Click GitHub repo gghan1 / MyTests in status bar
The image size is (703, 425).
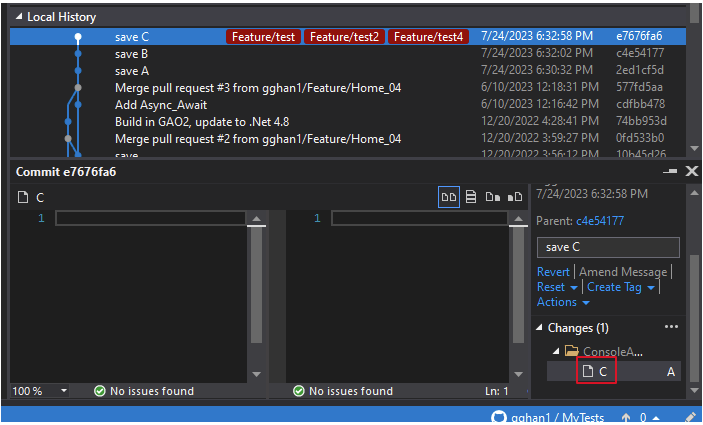[x=547, y=417]
